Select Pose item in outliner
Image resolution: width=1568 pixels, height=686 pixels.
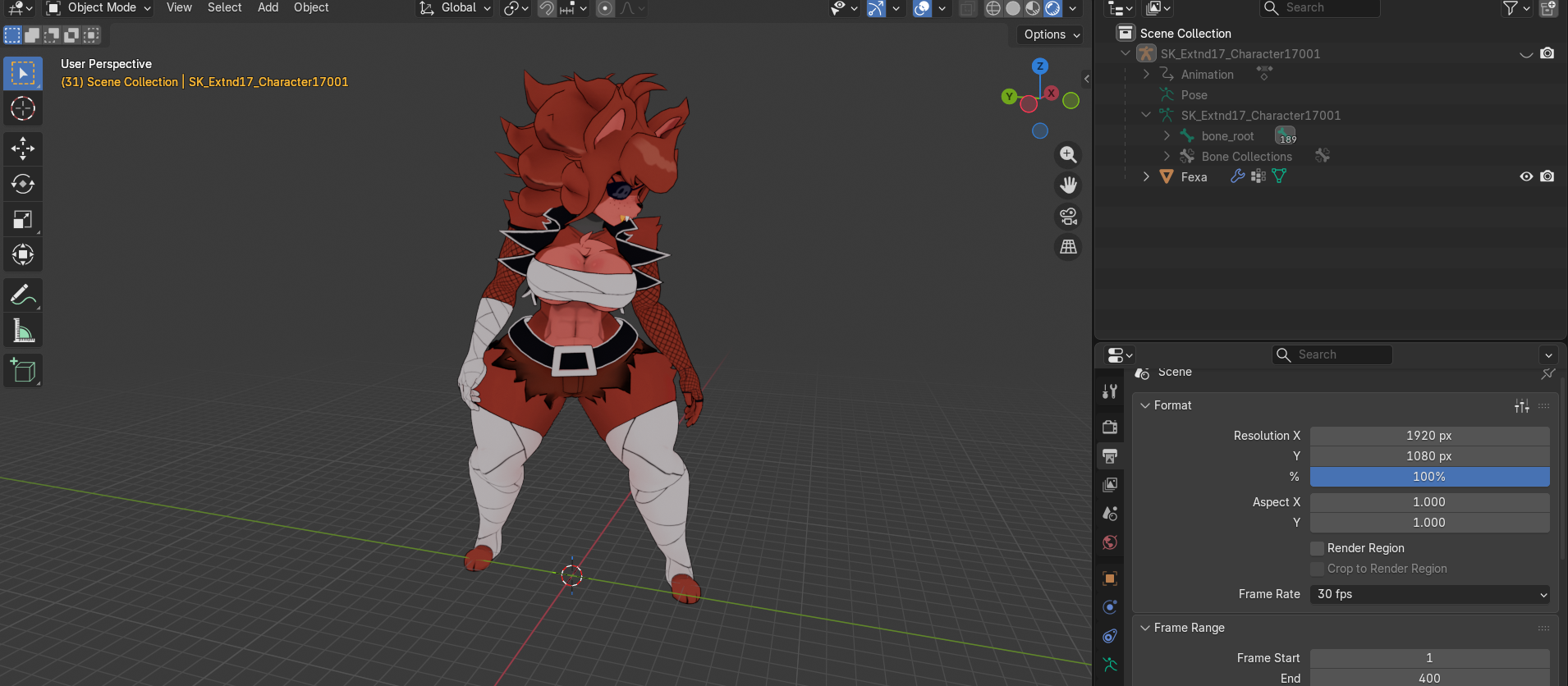[x=1194, y=94]
